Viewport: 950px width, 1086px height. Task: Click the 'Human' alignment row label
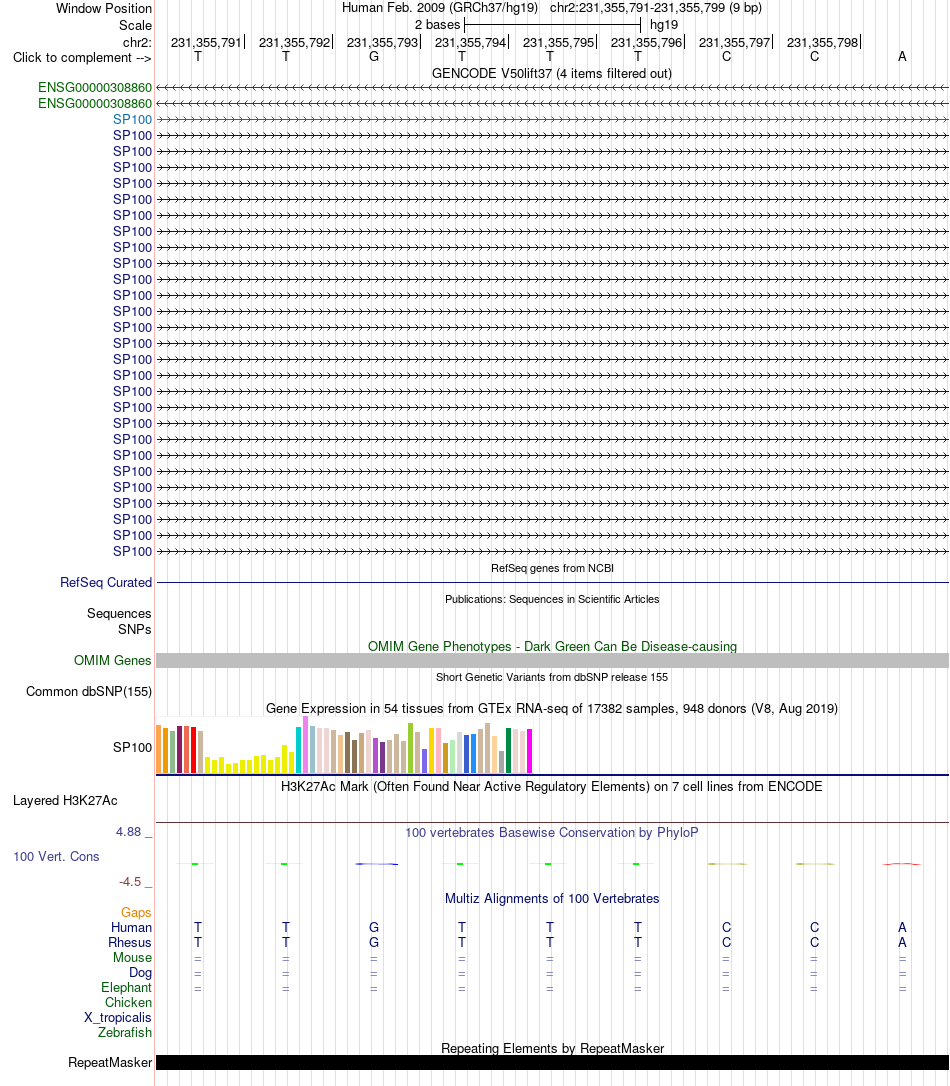131,927
